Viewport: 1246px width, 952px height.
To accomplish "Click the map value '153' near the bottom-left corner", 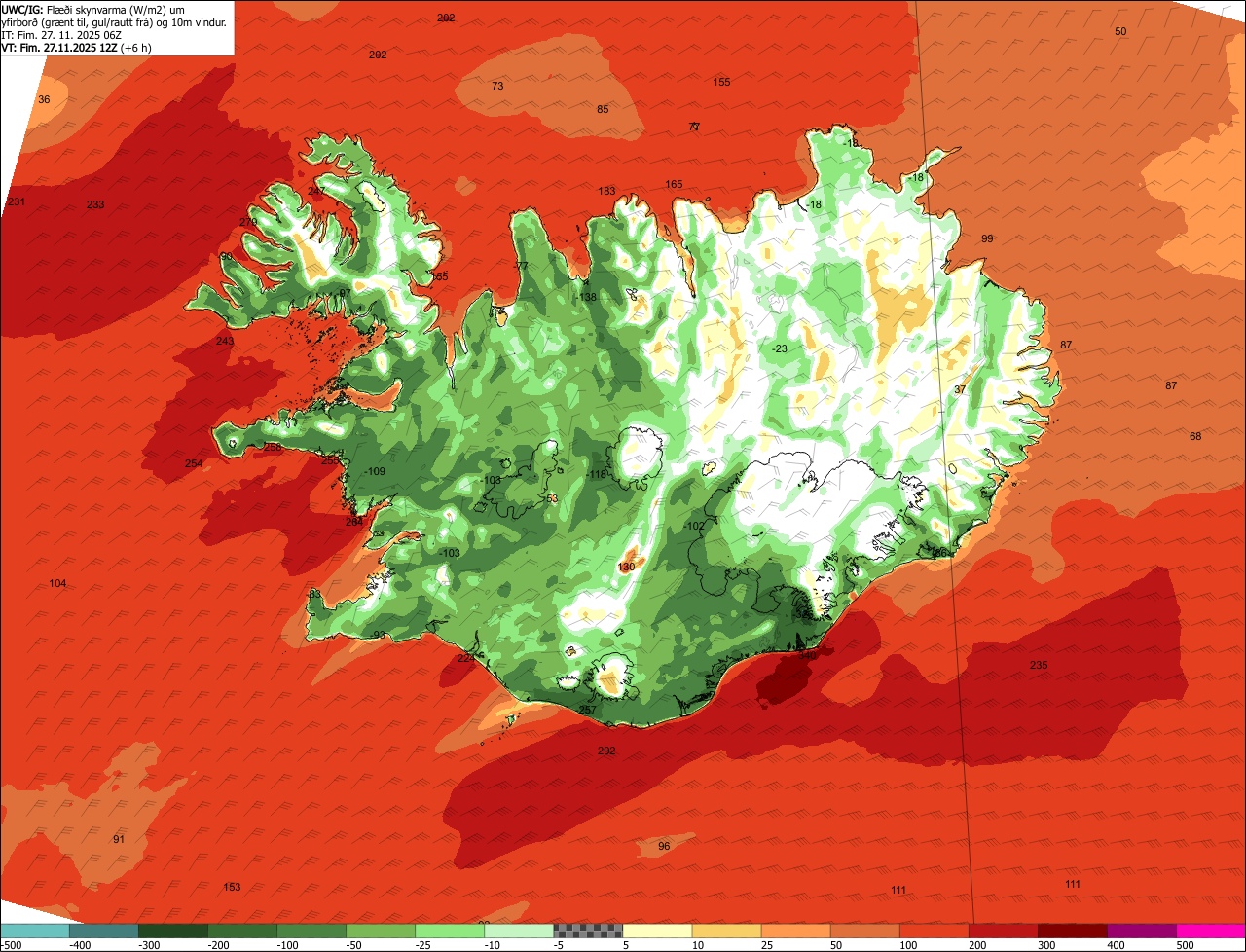I will 232,887.
